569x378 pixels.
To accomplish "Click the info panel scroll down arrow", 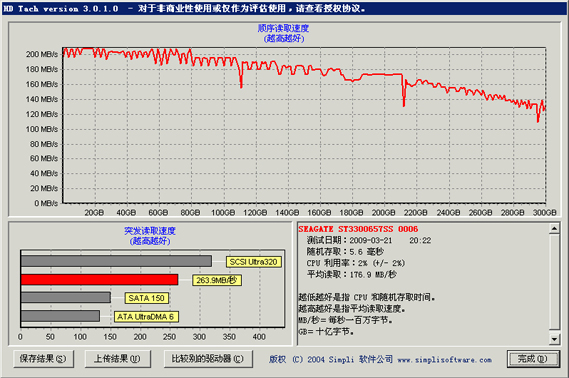I will point(554,339).
